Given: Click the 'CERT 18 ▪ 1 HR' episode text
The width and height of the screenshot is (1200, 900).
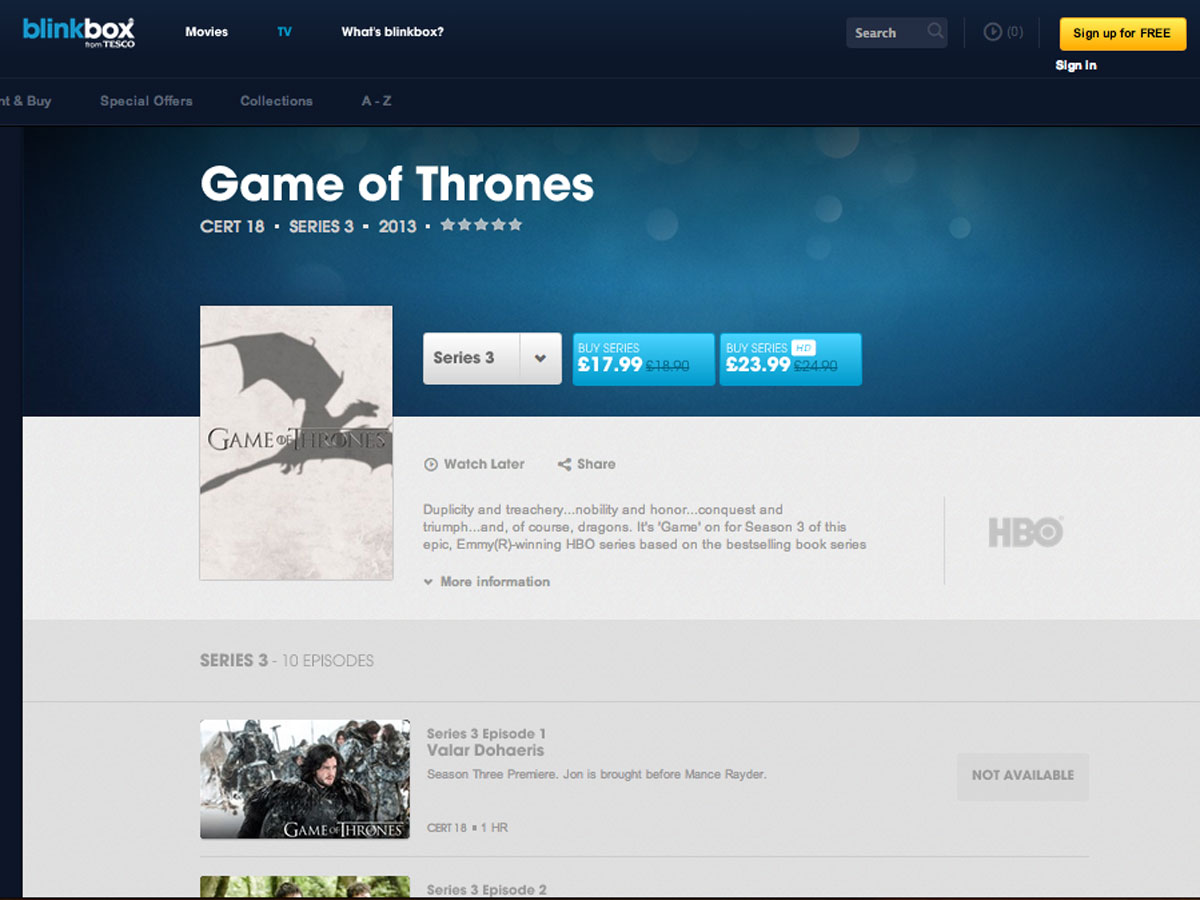Looking at the screenshot, I should [x=467, y=828].
